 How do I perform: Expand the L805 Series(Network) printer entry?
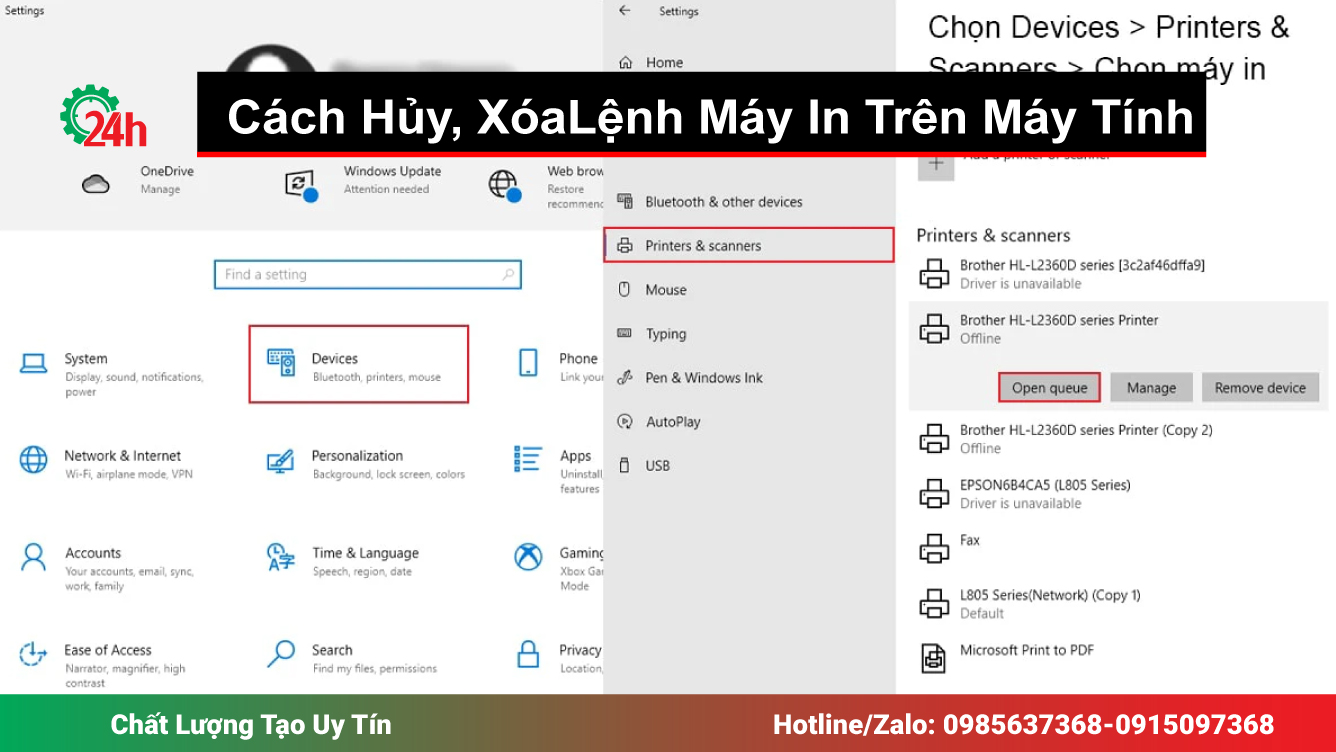(1100, 602)
